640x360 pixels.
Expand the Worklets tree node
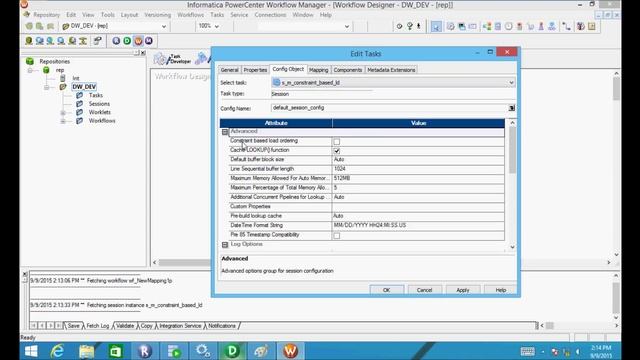[x=63, y=113]
